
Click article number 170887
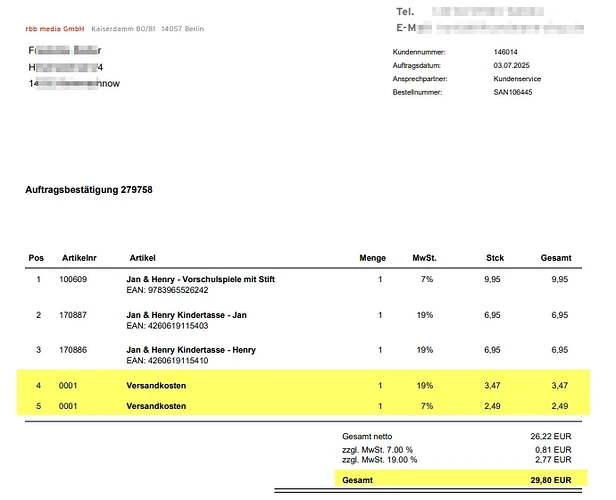(x=73, y=315)
